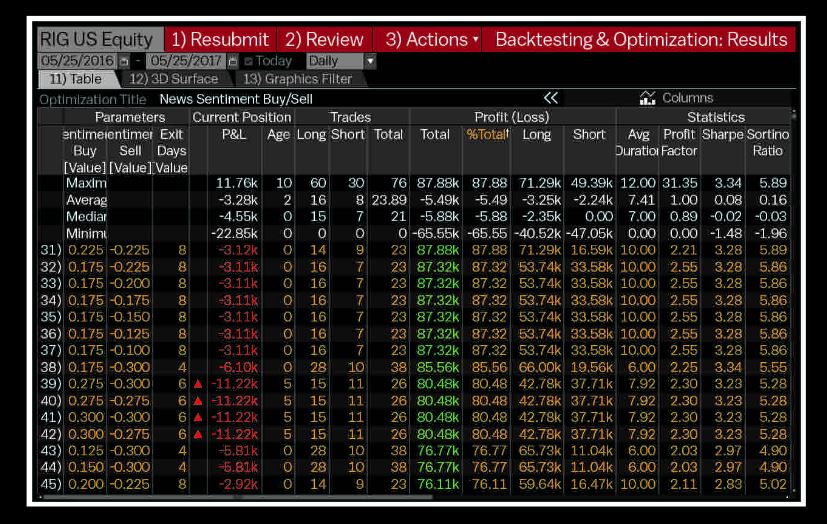Toggle the Today checkbox
Screen dimensions: 827x524
[x=248, y=61]
